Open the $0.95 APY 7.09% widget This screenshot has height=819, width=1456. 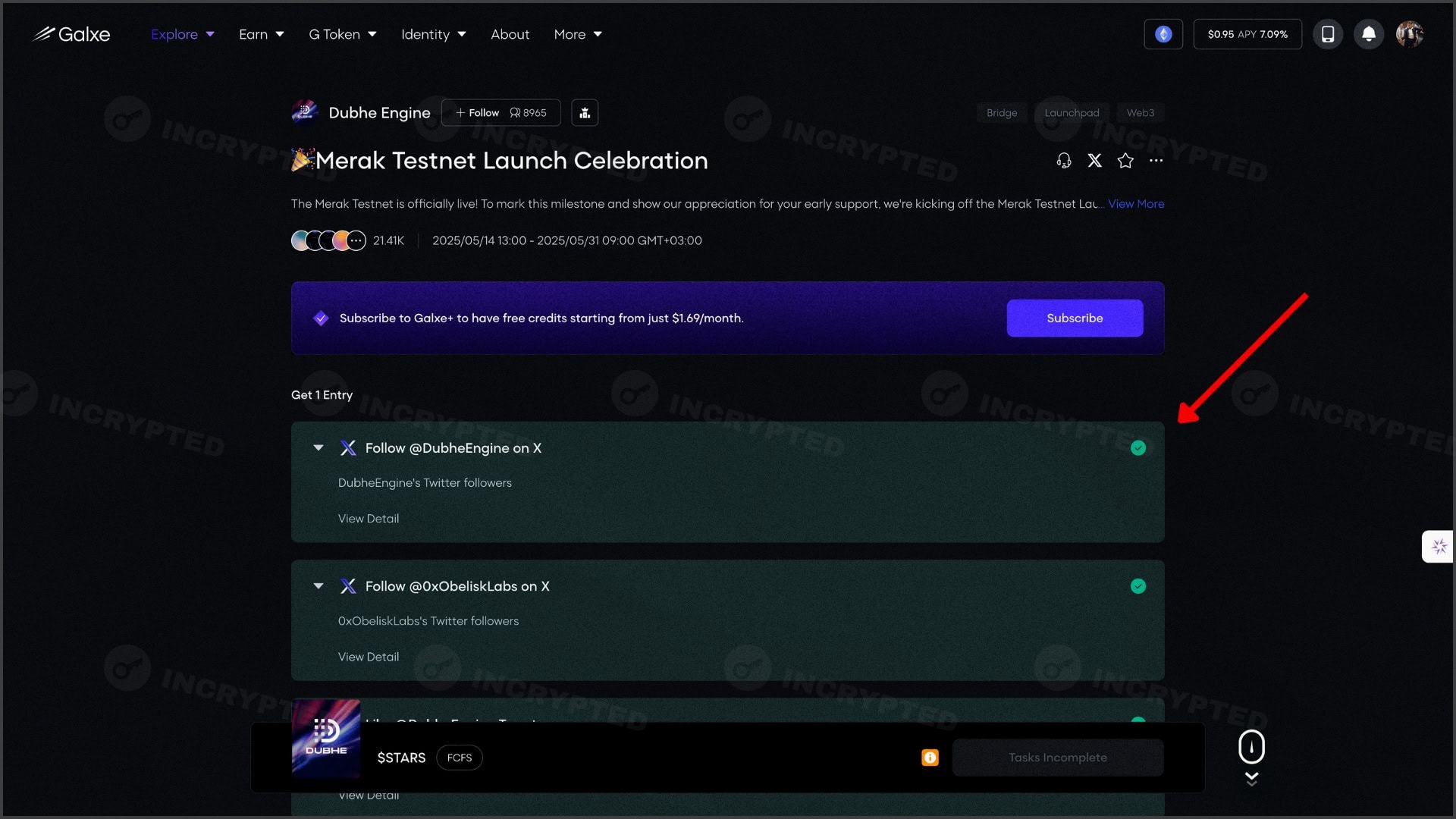point(1247,34)
